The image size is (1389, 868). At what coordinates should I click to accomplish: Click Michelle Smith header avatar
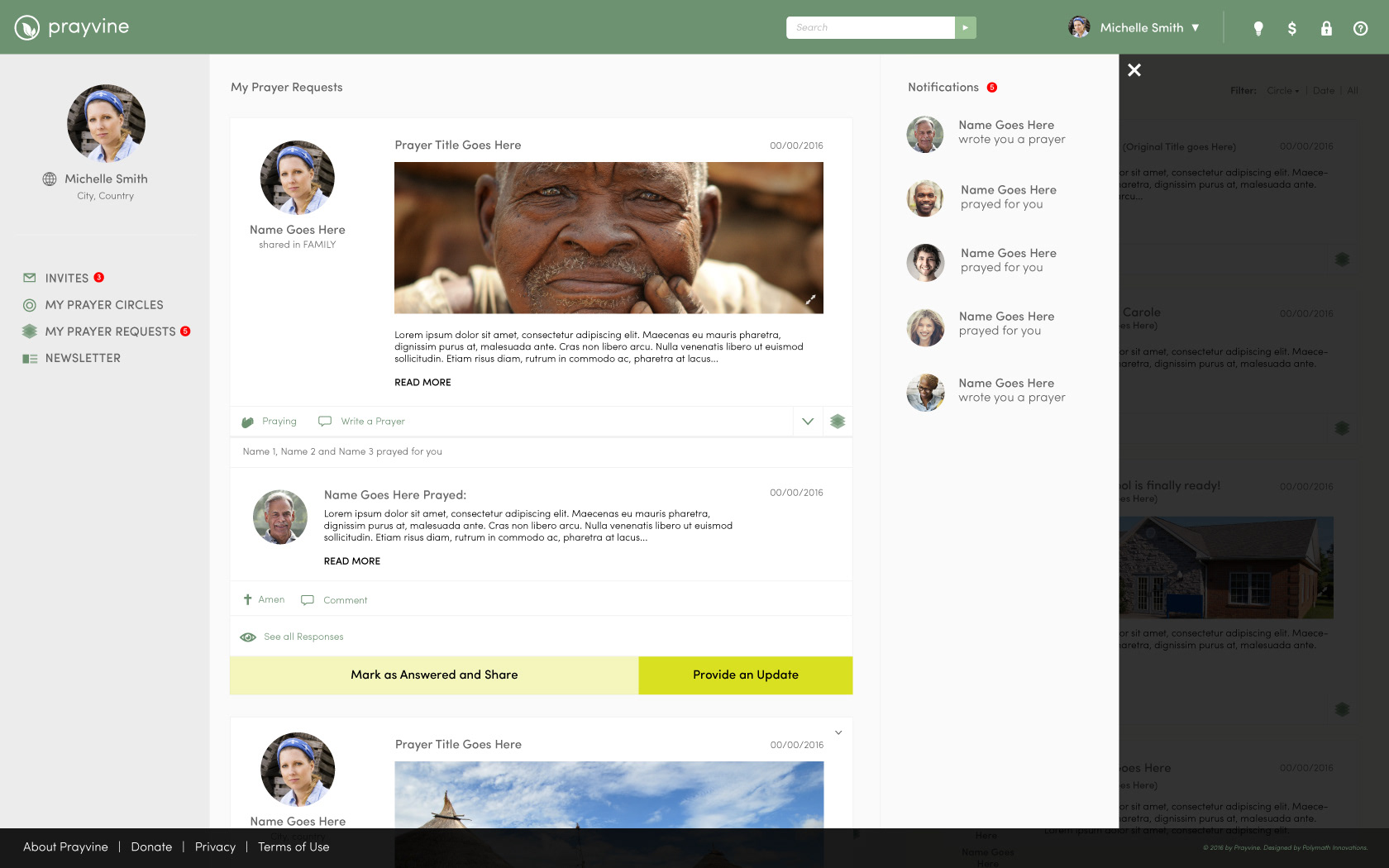[x=1079, y=27]
